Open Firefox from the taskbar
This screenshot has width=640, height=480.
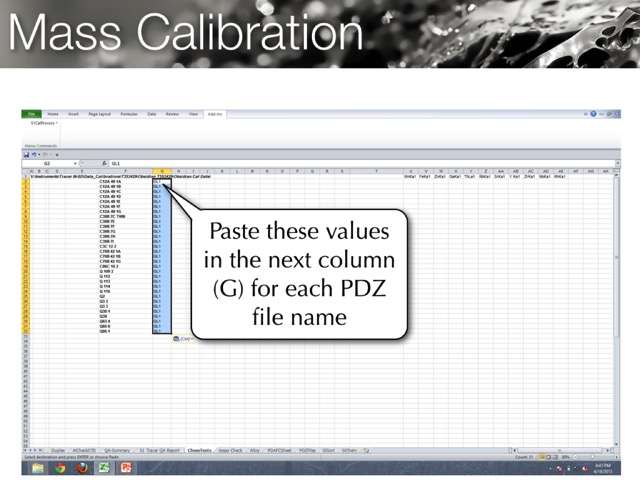[82, 467]
